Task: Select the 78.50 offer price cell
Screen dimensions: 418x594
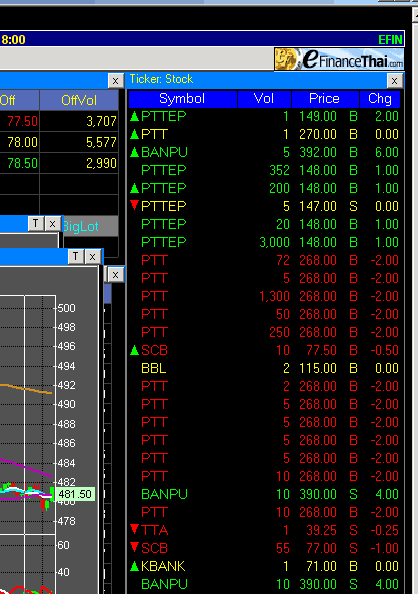Action: 20,163
